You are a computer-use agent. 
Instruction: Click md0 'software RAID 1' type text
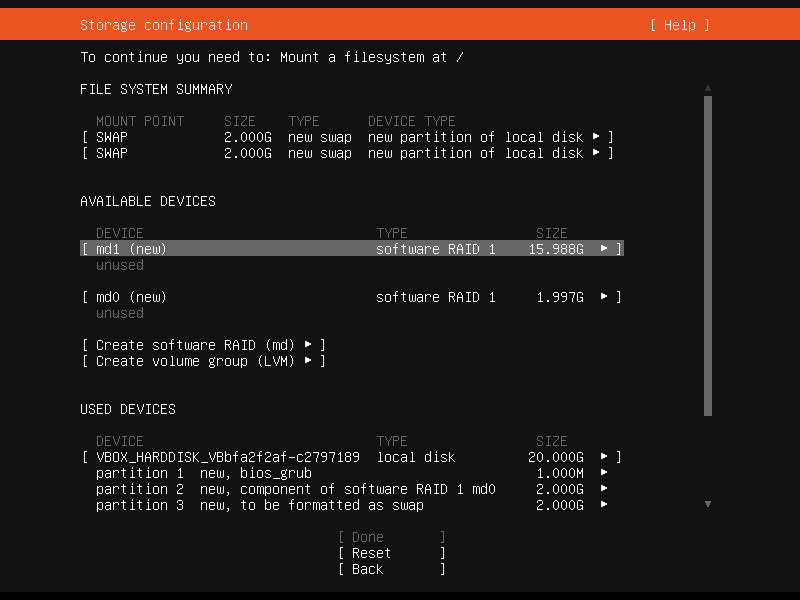(x=436, y=297)
